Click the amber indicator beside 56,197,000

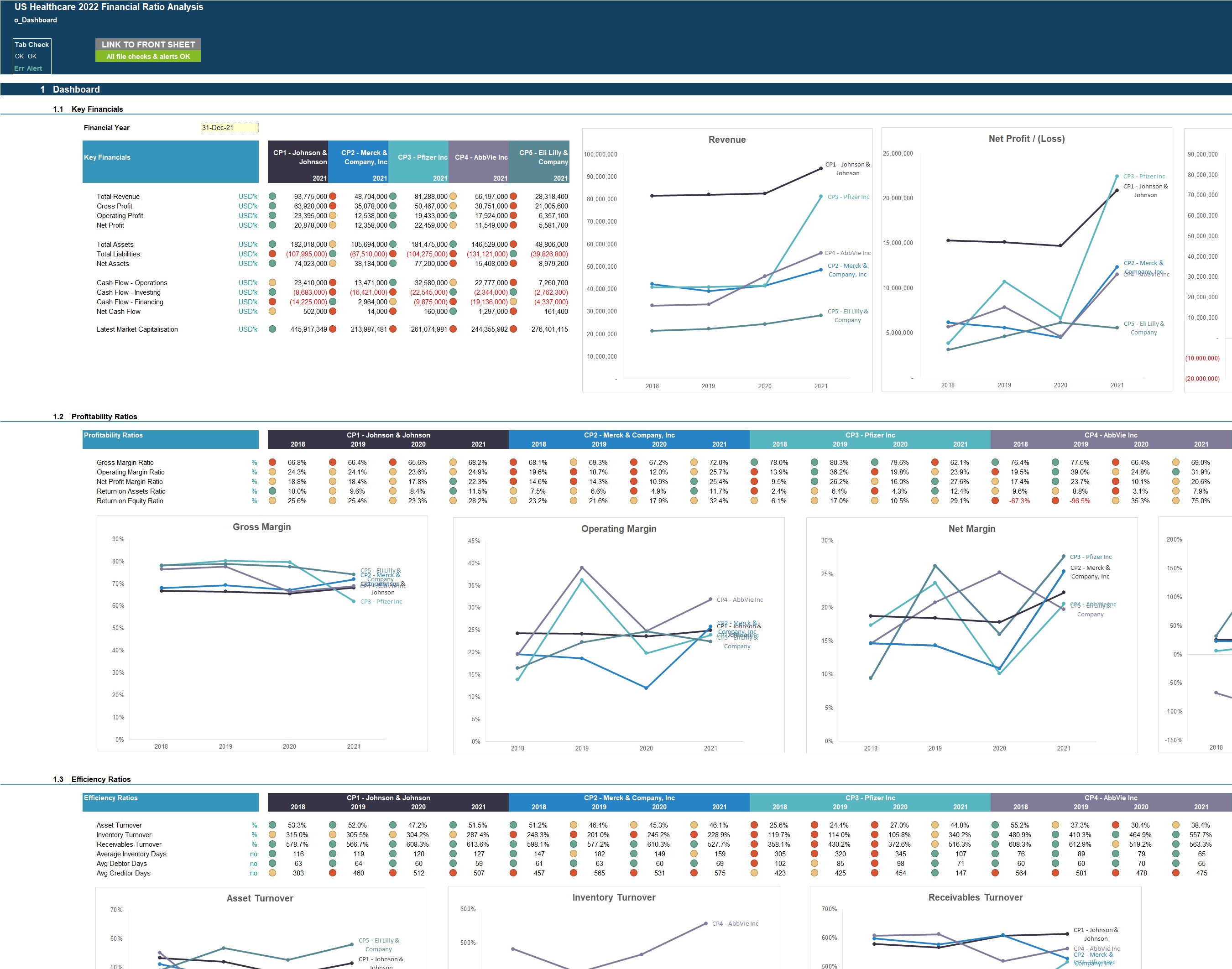click(x=453, y=196)
